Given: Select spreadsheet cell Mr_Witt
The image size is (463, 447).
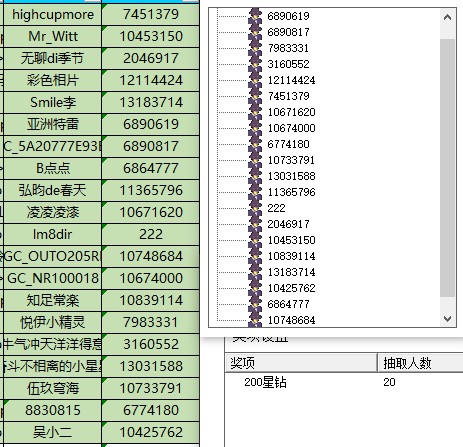Looking at the screenshot, I should tap(53, 36).
